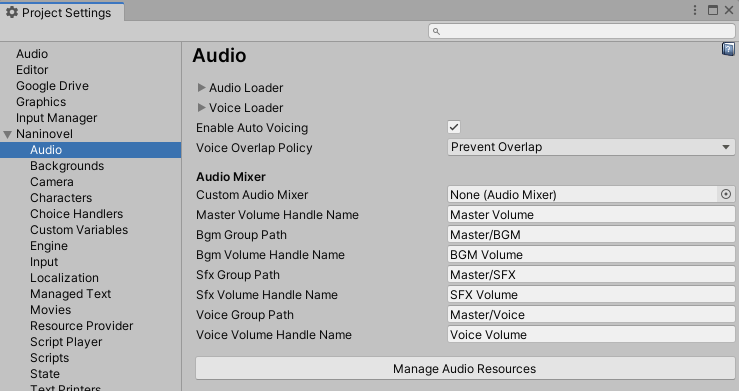739x391 pixels.
Task: Open Custom Variables under Naninovel
Action: [x=79, y=230]
